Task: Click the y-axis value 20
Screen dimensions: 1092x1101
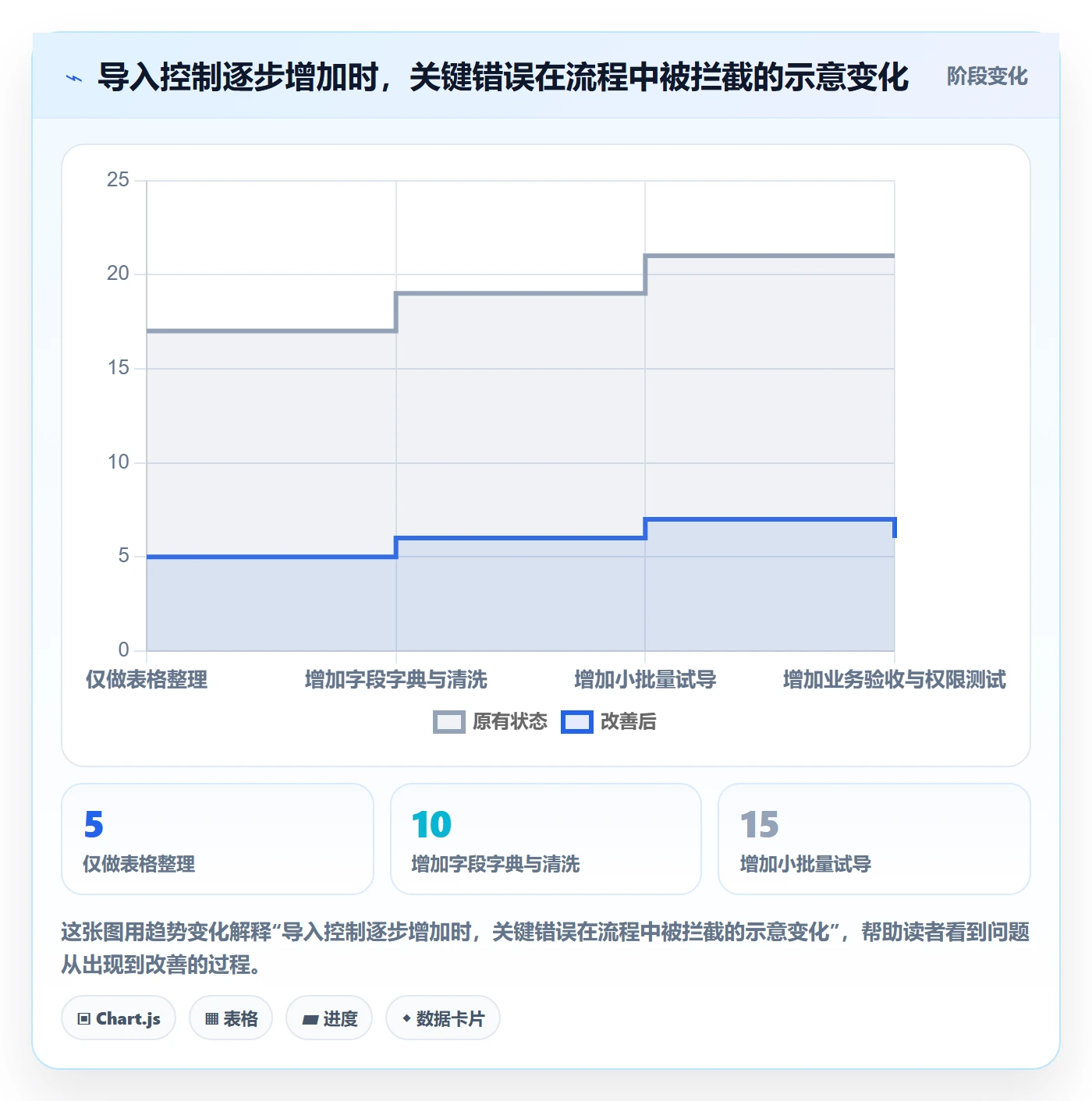Action: (119, 274)
